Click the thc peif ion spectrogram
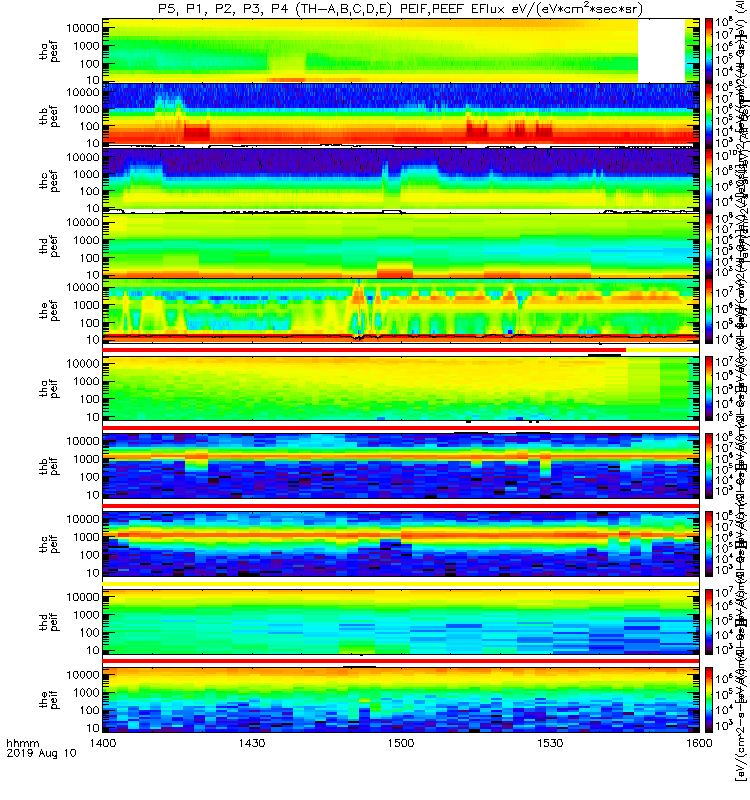The image size is (750, 800). point(401,544)
